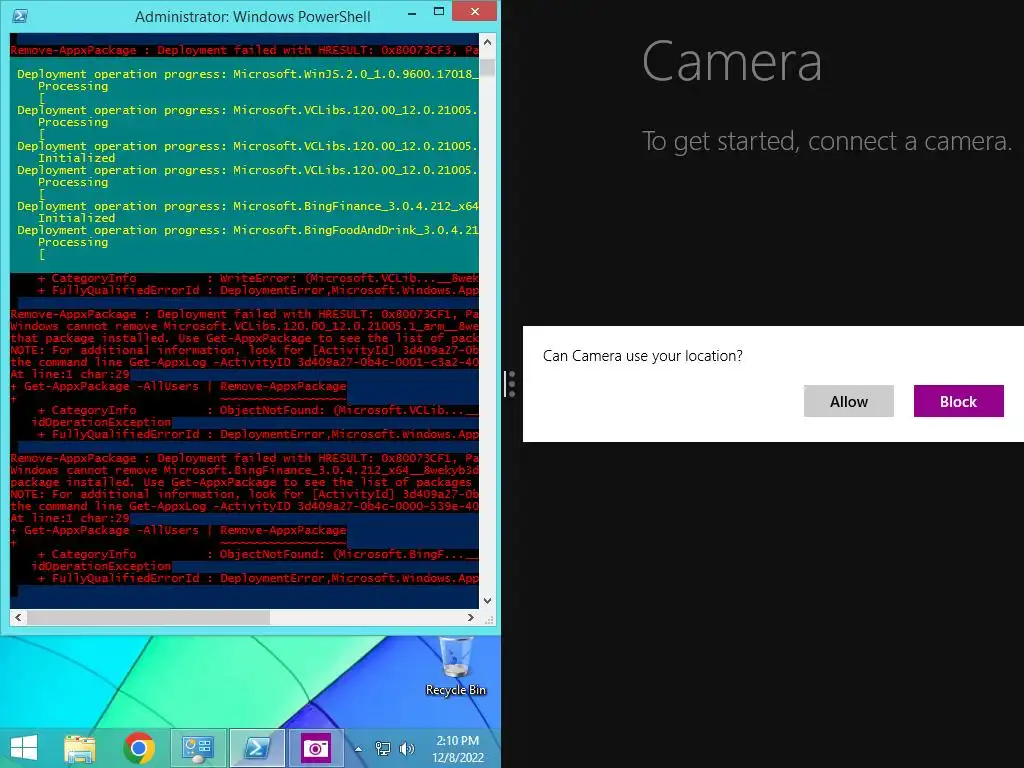Open the Control Panel taskbar icon
Viewport: 1024px width, 768px height.
click(198, 748)
